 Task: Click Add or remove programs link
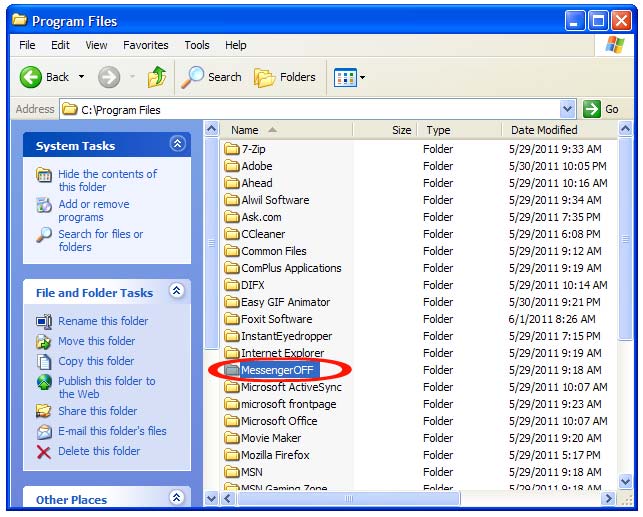click(x=93, y=210)
